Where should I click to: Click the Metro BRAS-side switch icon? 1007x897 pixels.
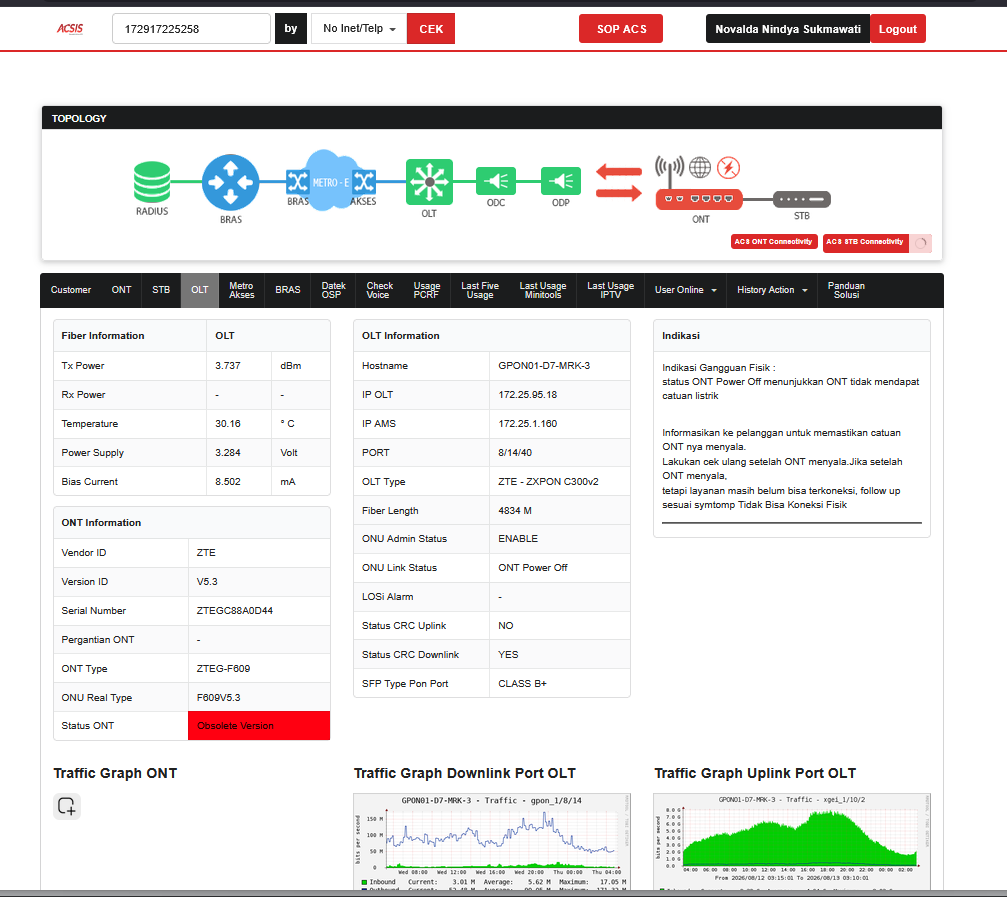(297, 182)
